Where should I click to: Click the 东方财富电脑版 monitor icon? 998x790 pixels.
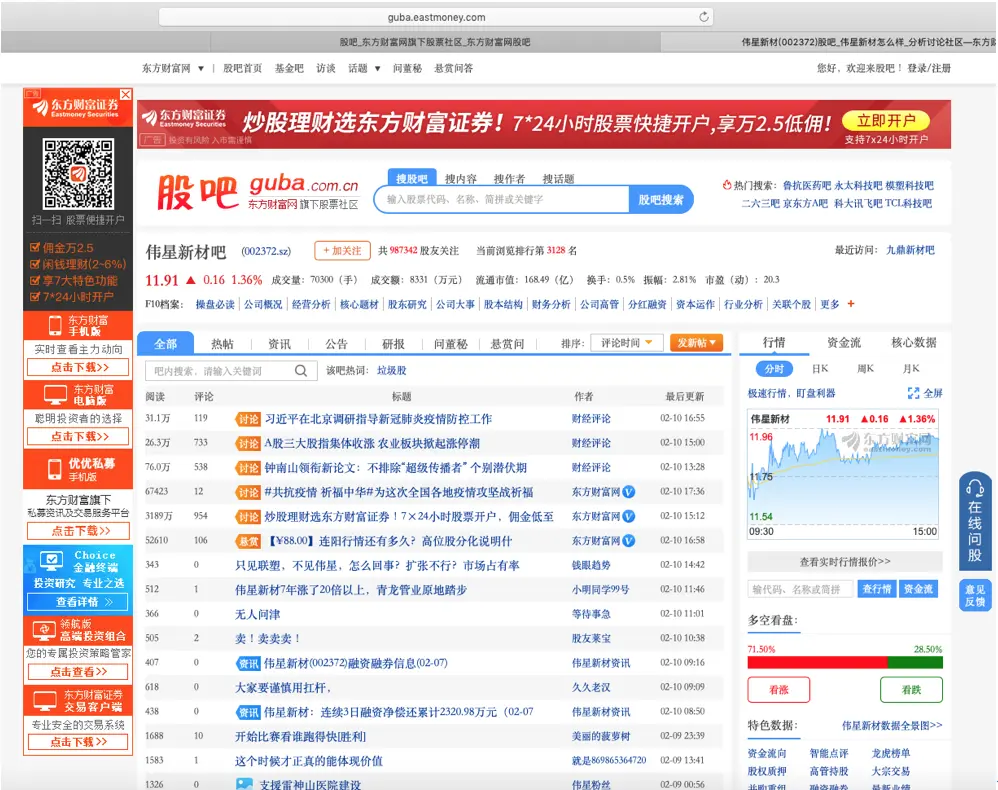click(x=55, y=395)
